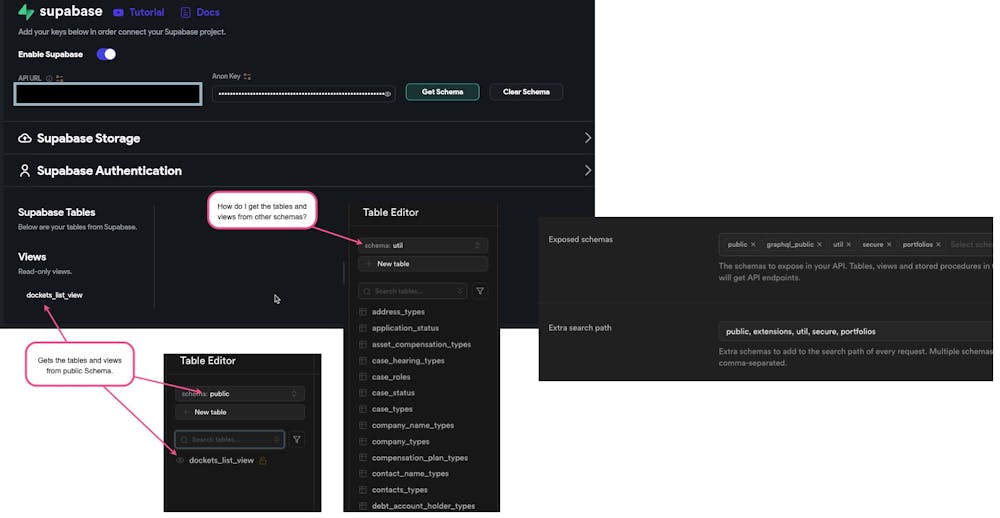Click the eye icon before dockets_list_view in Table Editor
The height and width of the screenshot is (518, 1000).
180,460
